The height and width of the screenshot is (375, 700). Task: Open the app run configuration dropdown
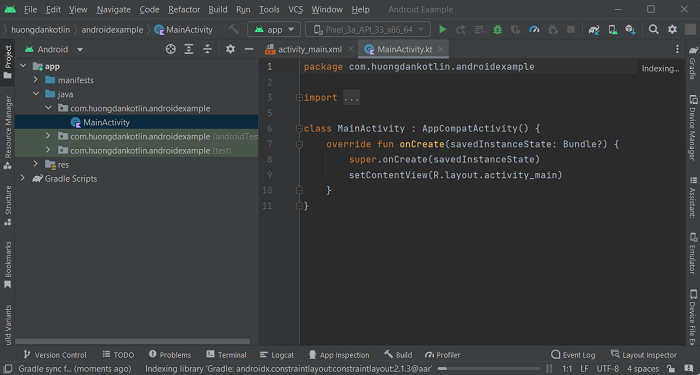(x=274, y=29)
